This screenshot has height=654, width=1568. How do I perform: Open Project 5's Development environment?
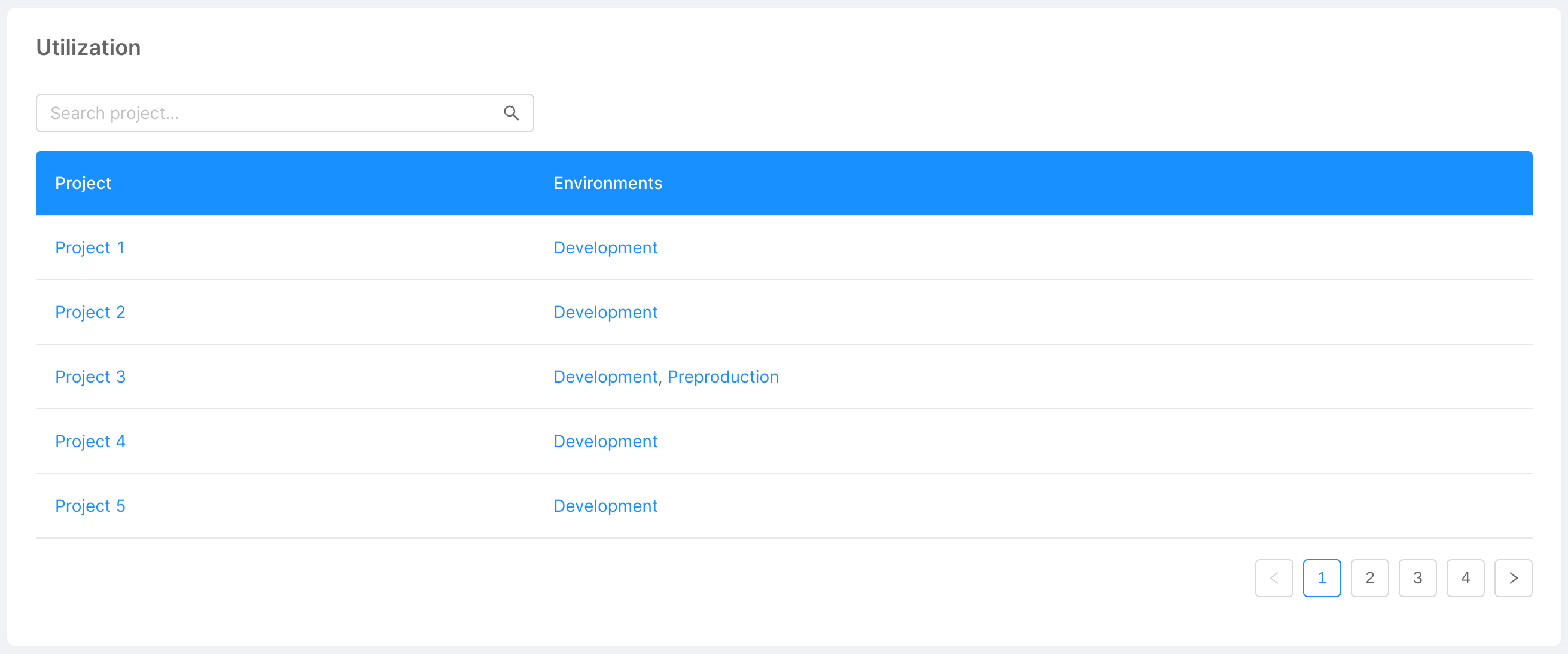605,506
